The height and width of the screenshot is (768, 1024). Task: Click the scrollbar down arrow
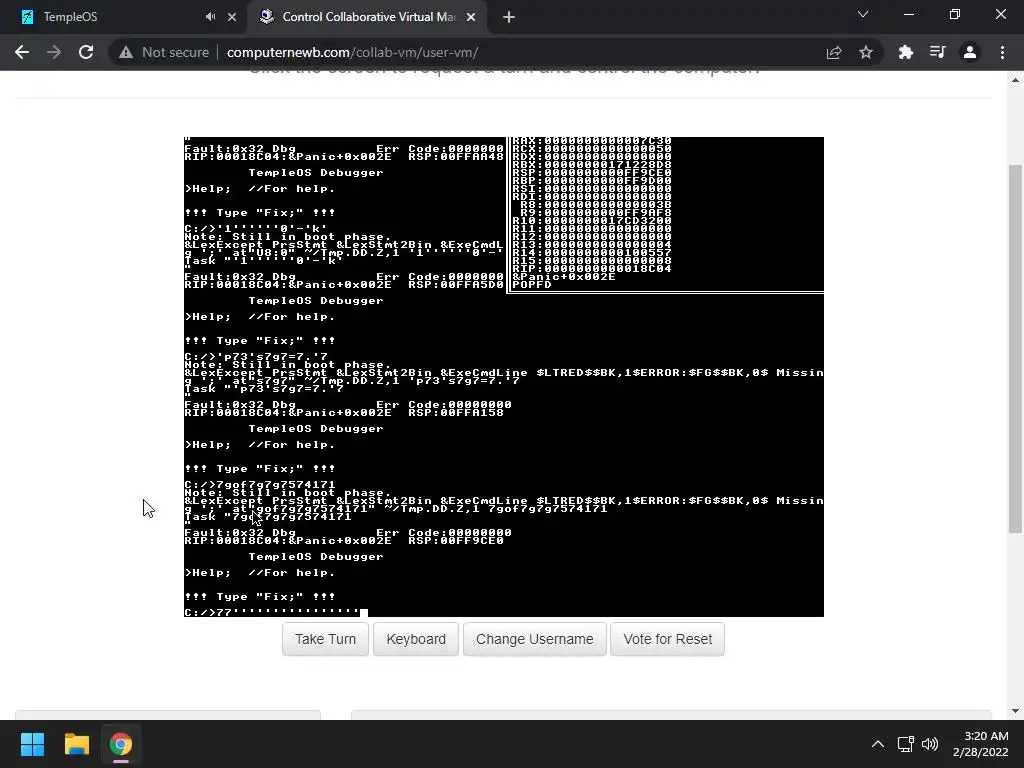[1015, 711]
